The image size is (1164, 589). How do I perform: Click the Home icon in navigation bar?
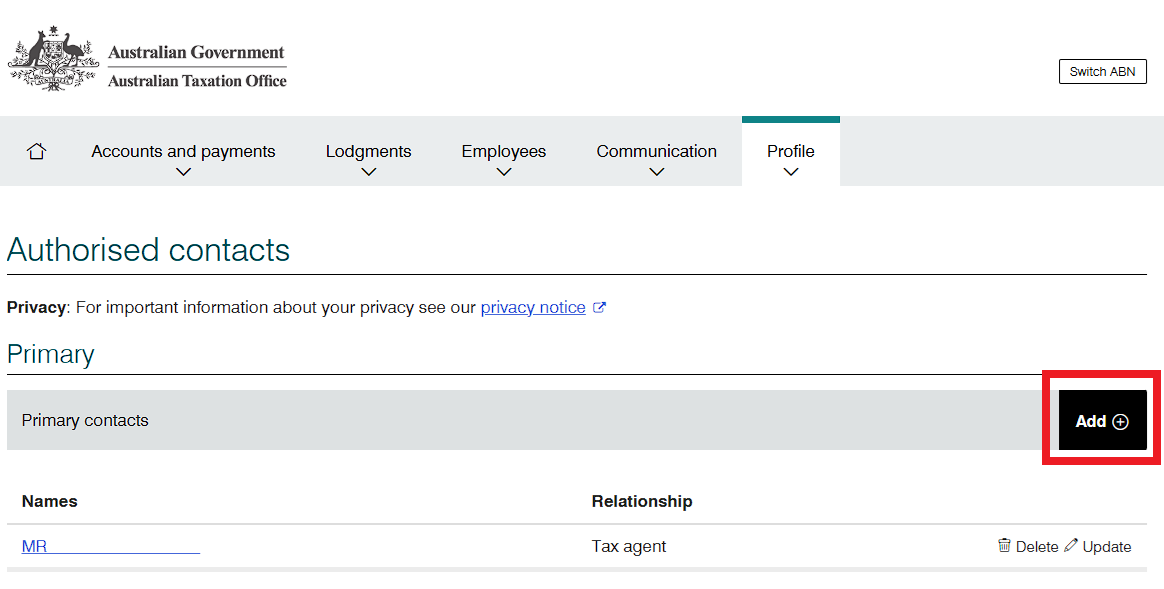(x=37, y=151)
